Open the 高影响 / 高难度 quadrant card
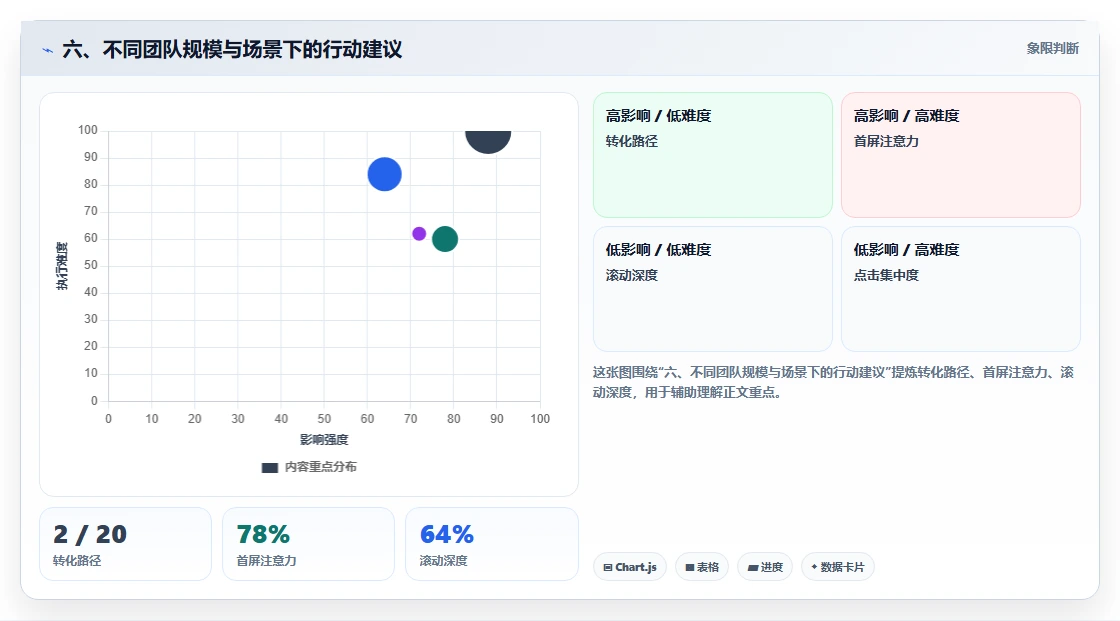Screen dimensions: 1120x621 click(x=960, y=155)
